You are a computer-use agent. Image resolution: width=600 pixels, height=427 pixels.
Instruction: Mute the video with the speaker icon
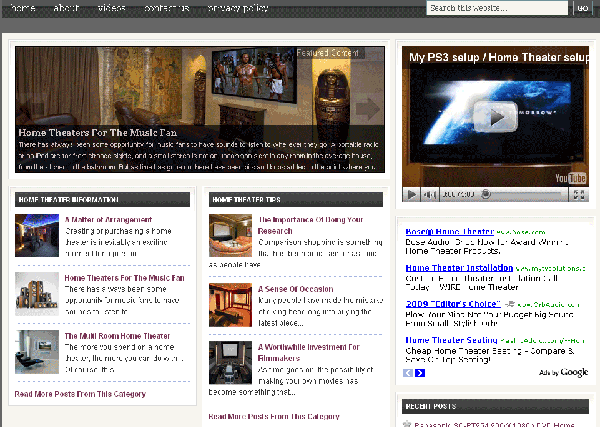(430, 195)
